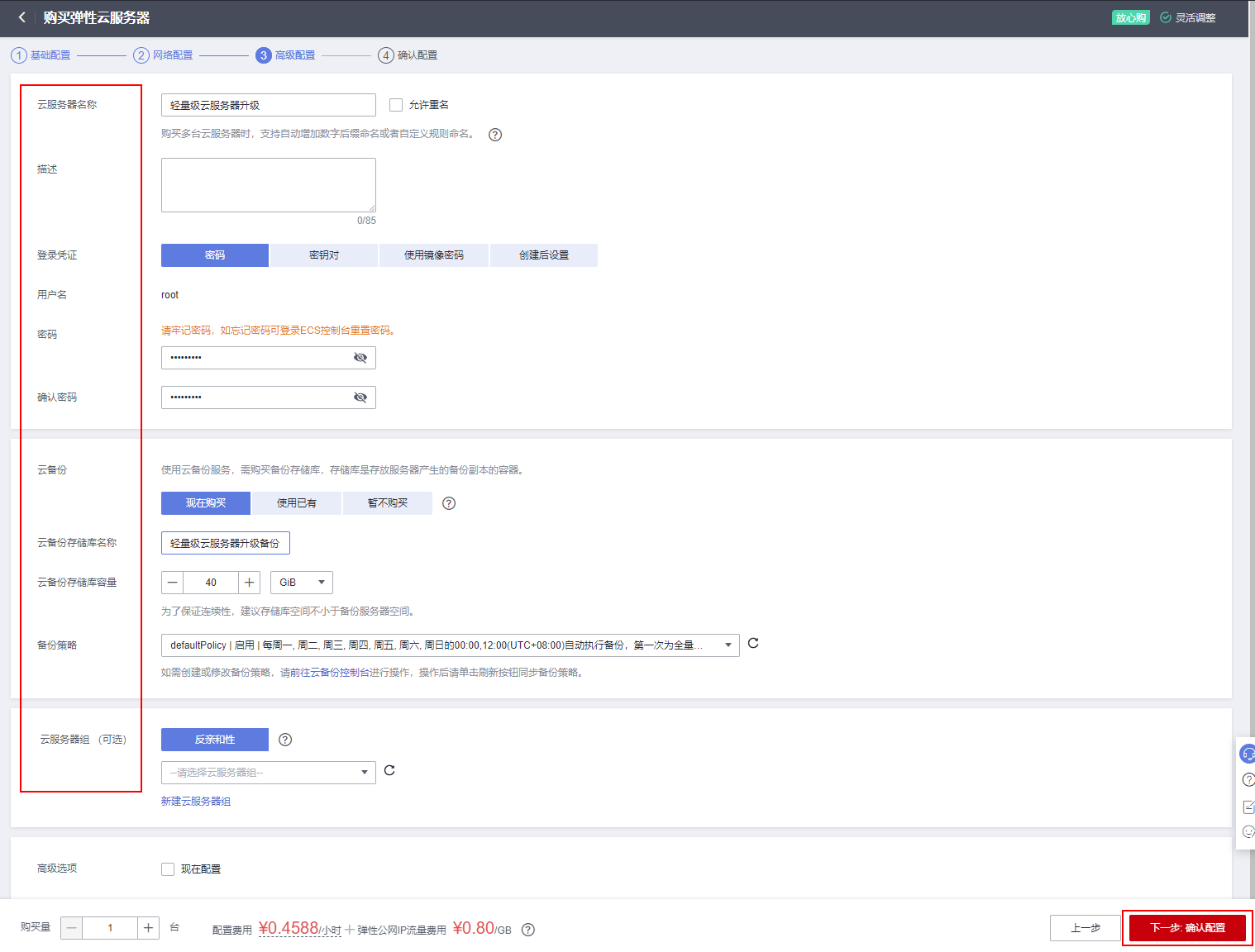Select step 3 高级配置

(x=285, y=55)
